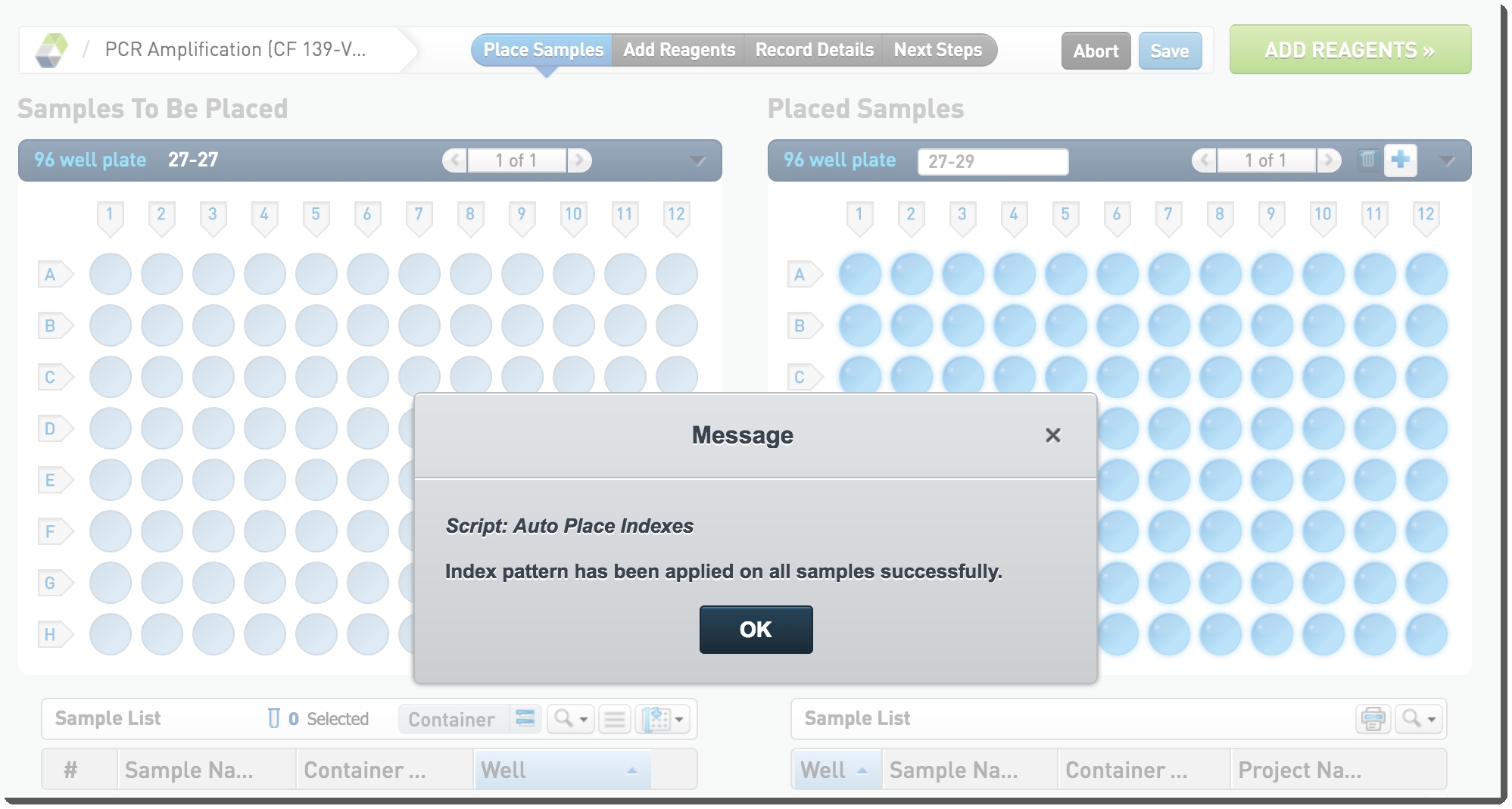This screenshot has height=809, width=1512.
Task: Go to next placed plate page arrow
Action: [x=1328, y=160]
